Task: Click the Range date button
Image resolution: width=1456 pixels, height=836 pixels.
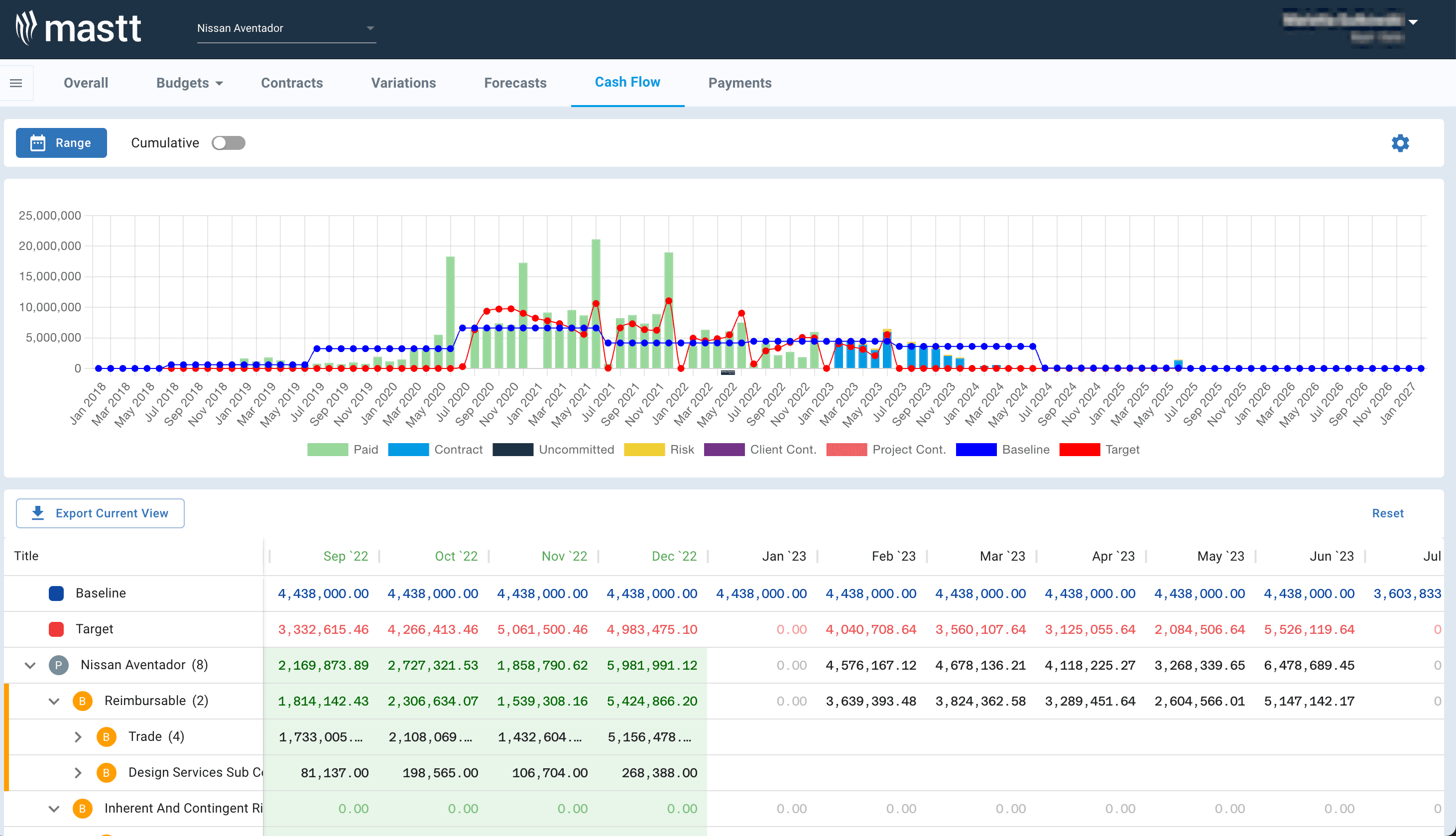Action: [61, 143]
